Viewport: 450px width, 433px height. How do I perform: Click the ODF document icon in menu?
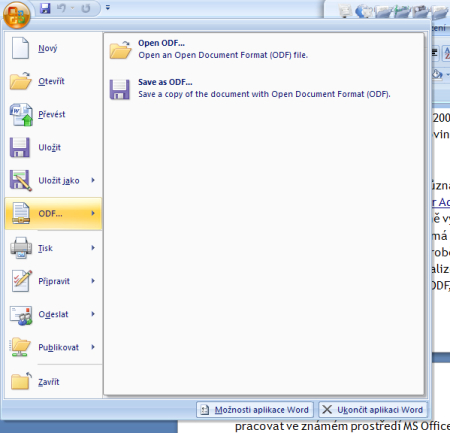tap(21, 213)
